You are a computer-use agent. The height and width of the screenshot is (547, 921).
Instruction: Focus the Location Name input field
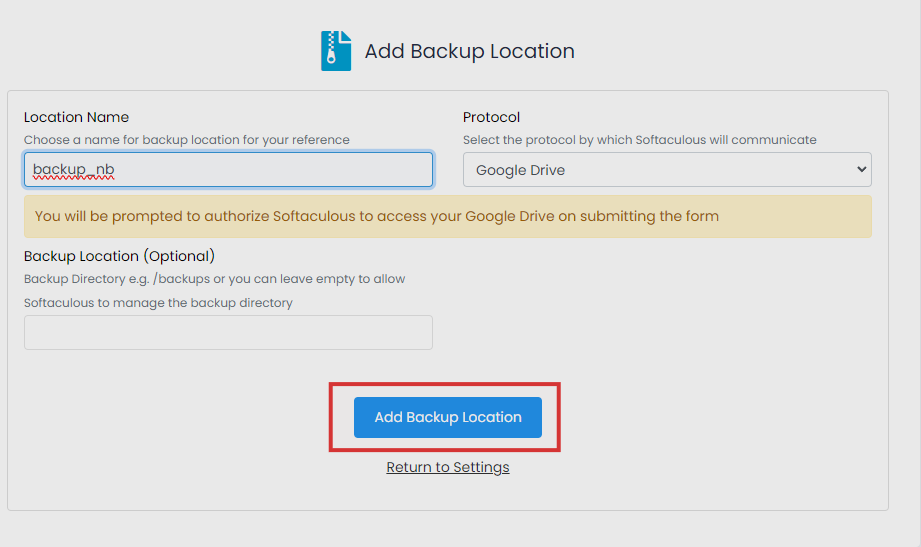point(228,170)
